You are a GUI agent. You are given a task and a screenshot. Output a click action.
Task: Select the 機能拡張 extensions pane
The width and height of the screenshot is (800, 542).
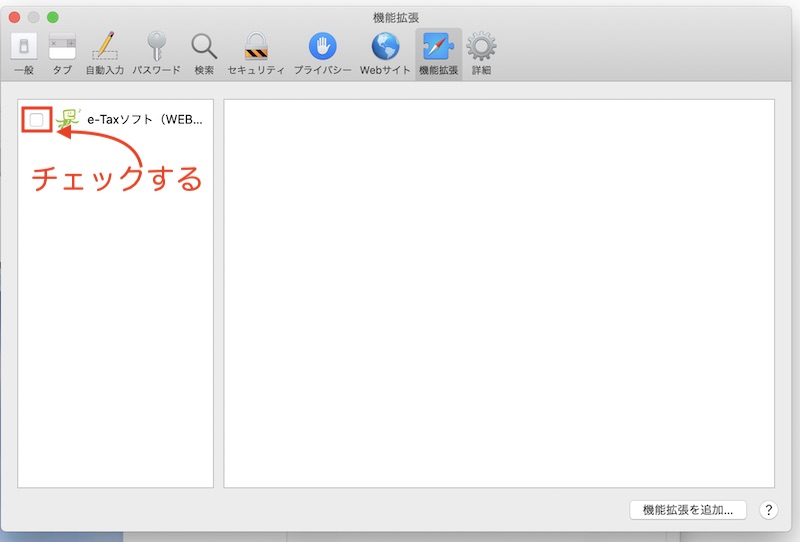438,54
